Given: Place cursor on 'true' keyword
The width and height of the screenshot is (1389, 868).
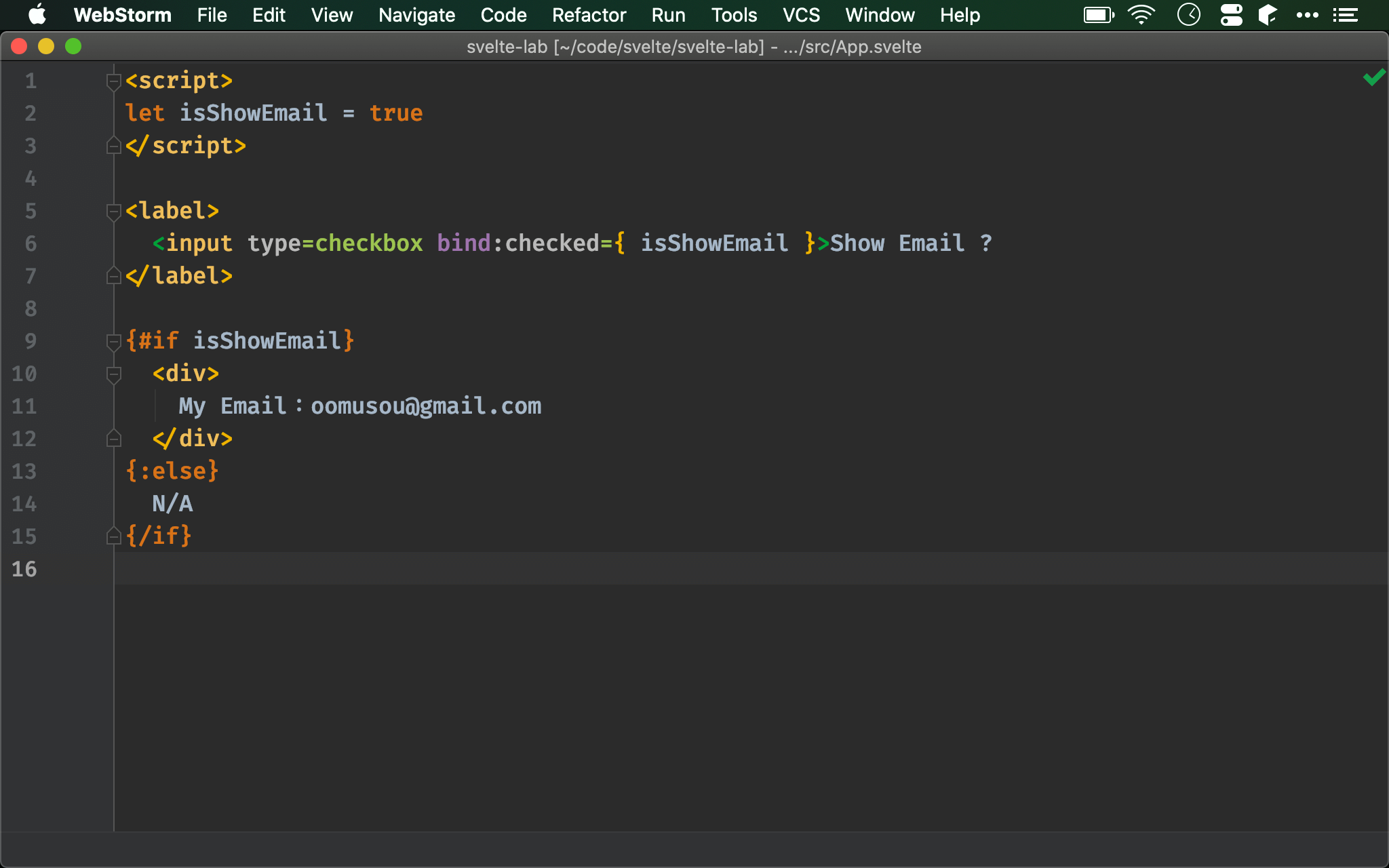Looking at the screenshot, I should (396, 113).
